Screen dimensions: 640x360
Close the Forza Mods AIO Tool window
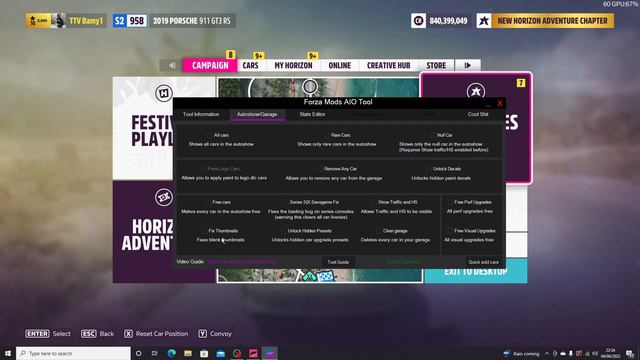500,103
